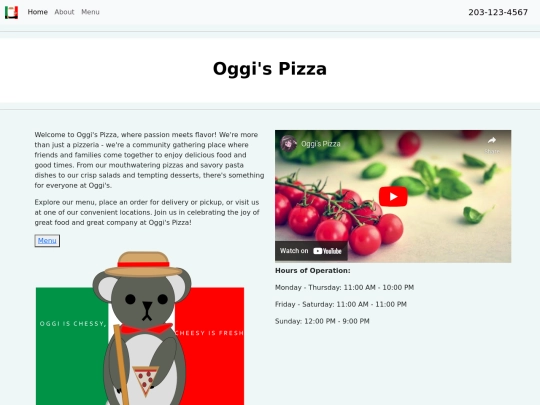The image size is (540, 405).
Task: Click the Oggi's Pizza page heading
Action: [x=270, y=69]
